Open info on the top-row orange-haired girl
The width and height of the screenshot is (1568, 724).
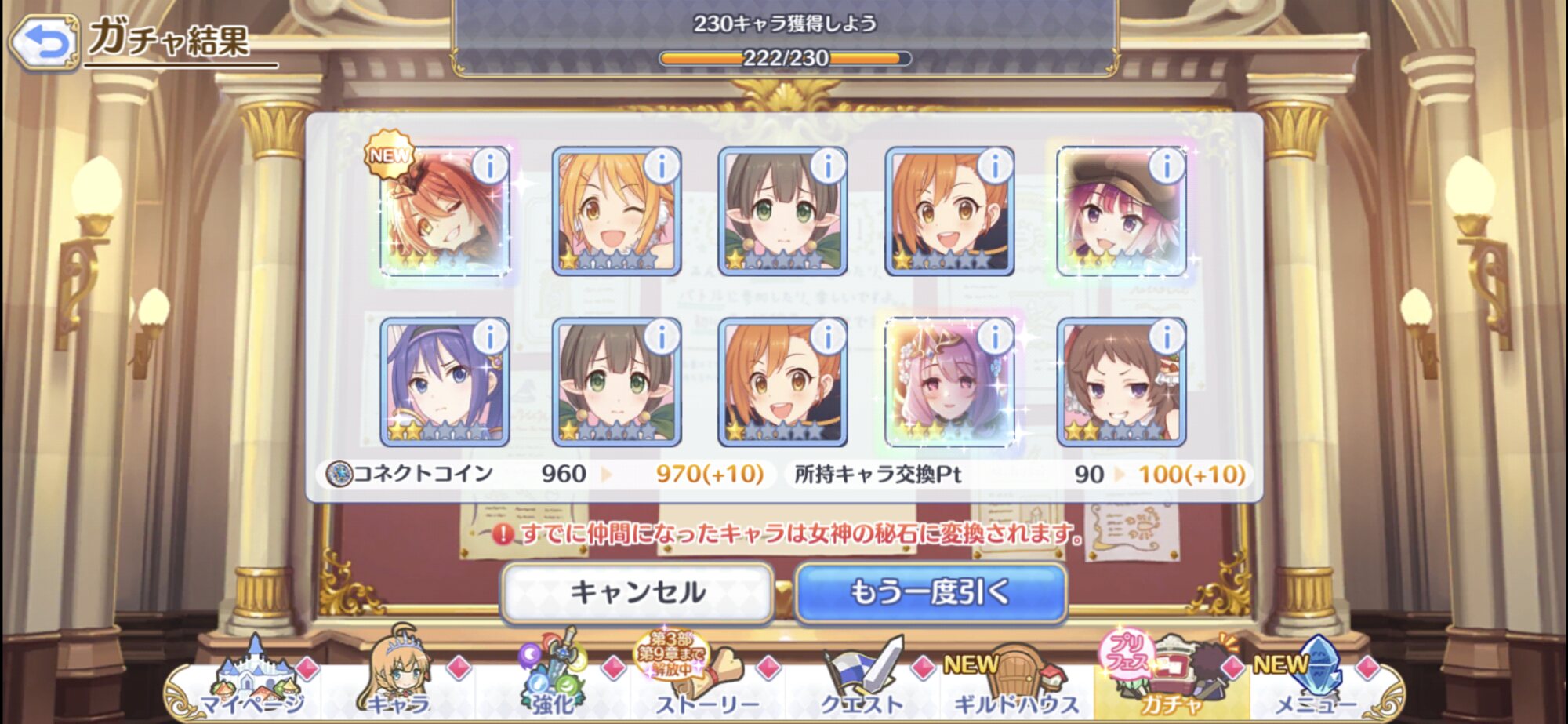tap(995, 166)
